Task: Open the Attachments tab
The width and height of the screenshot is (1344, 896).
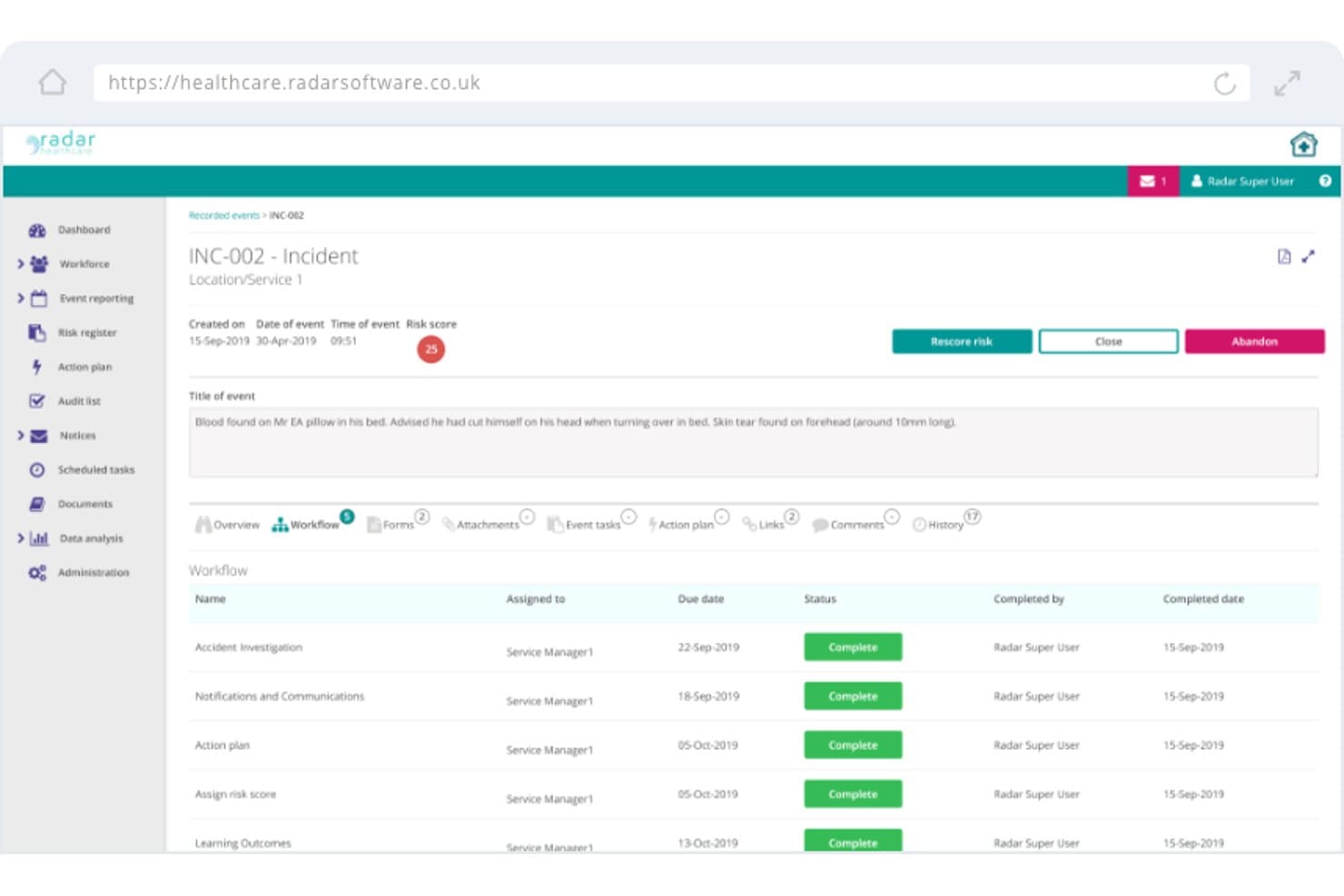Action: [488, 523]
